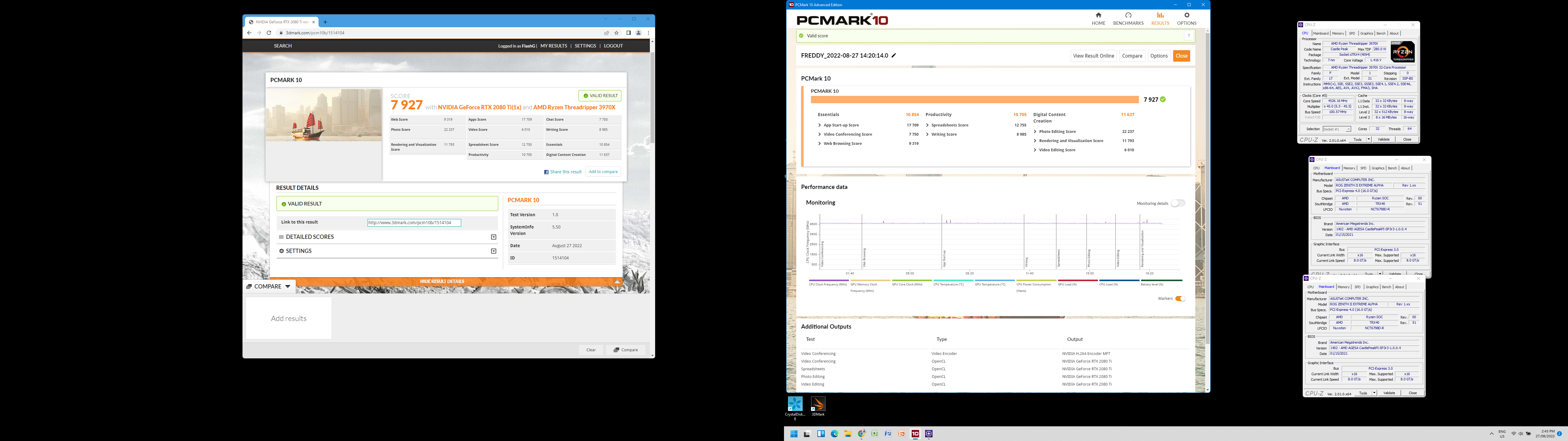Open Bench tab in top CPU-Z window

click(1381, 33)
